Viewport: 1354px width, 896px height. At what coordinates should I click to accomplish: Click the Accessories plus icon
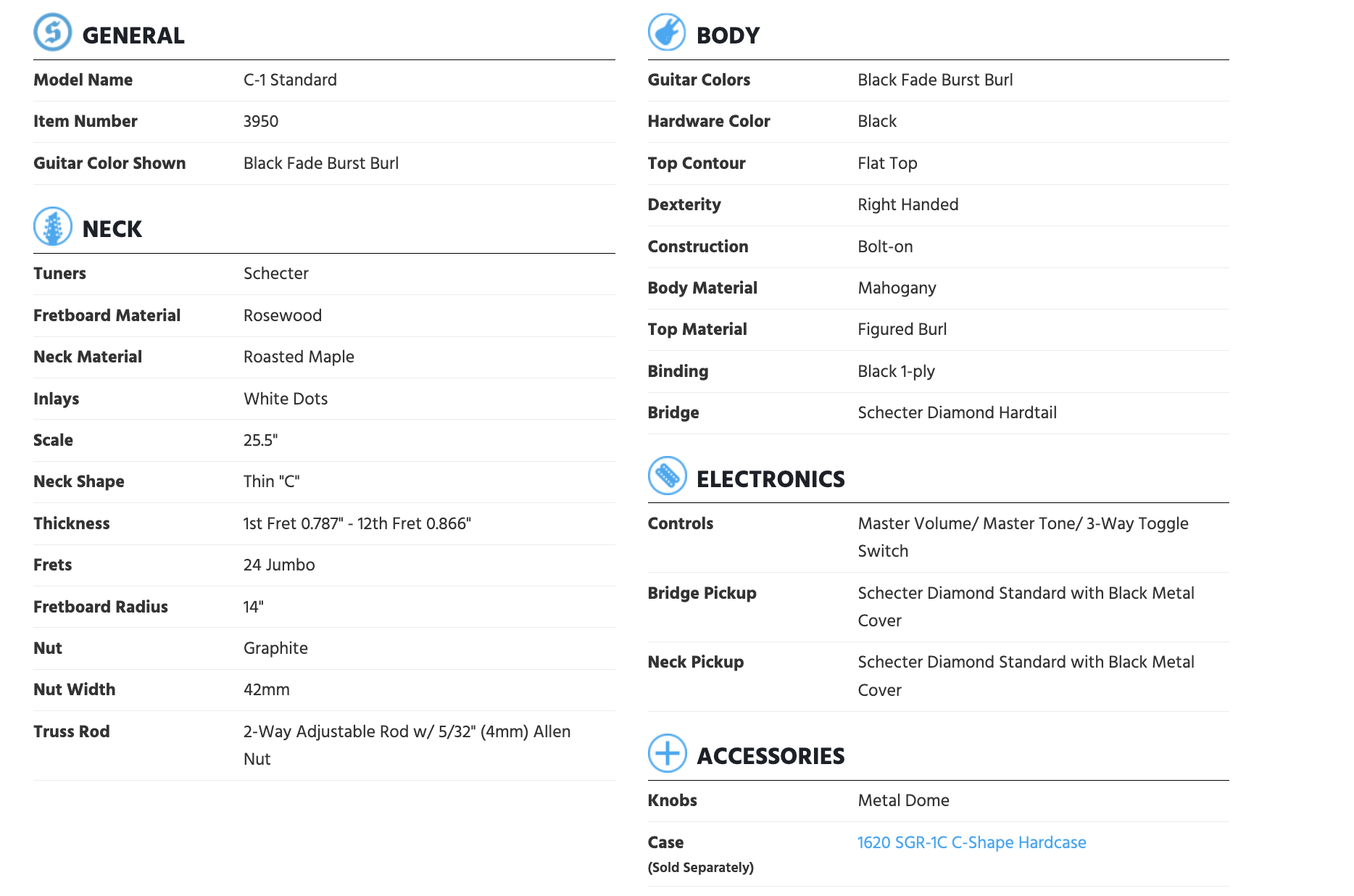[x=667, y=753]
